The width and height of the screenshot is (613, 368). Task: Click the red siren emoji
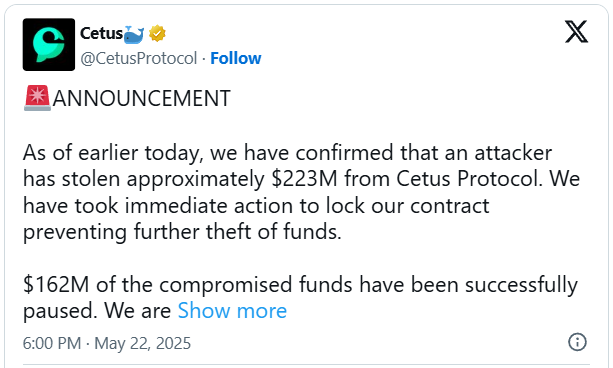point(37,98)
